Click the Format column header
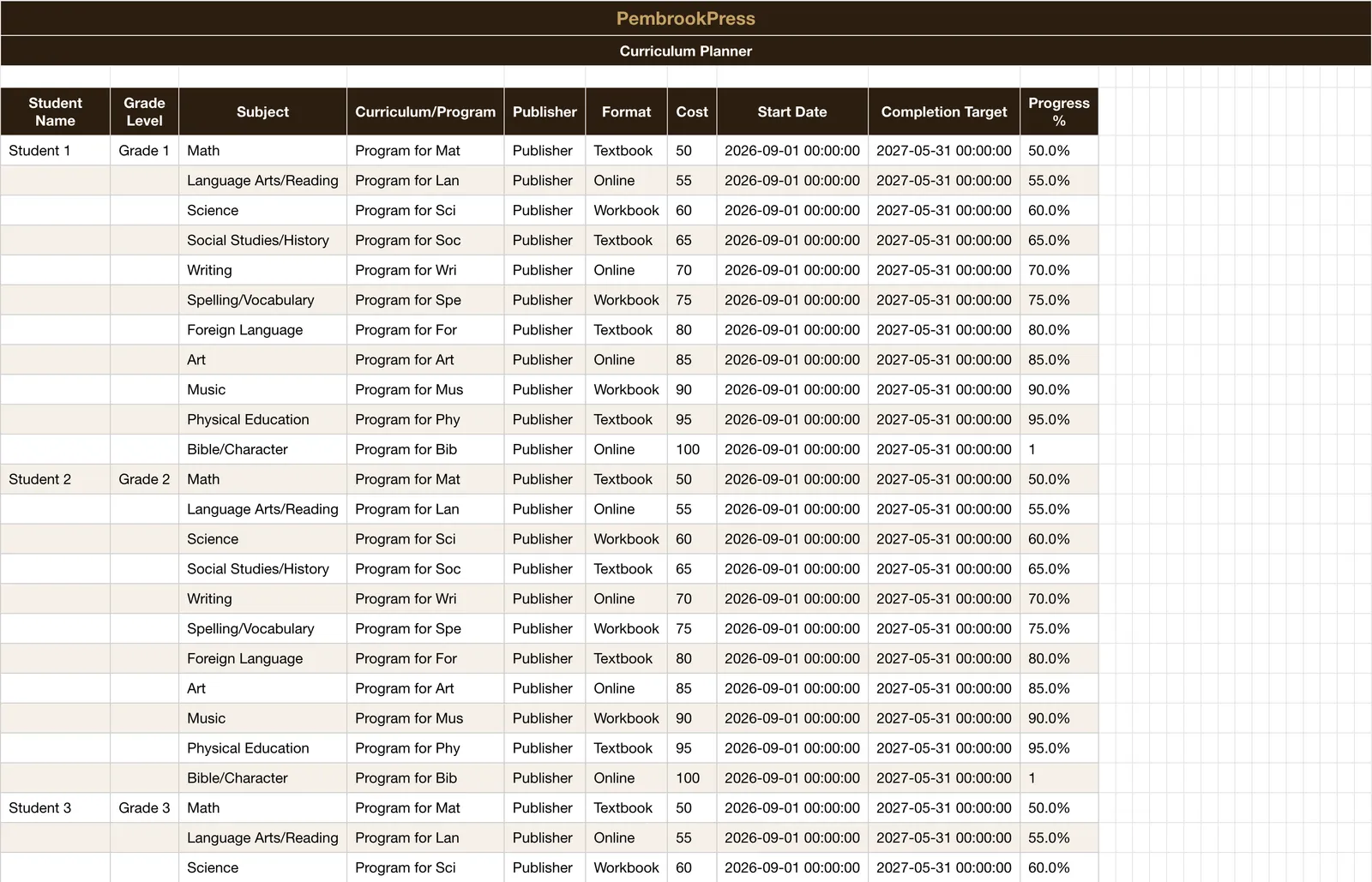The width and height of the screenshot is (1372, 882). (626, 111)
